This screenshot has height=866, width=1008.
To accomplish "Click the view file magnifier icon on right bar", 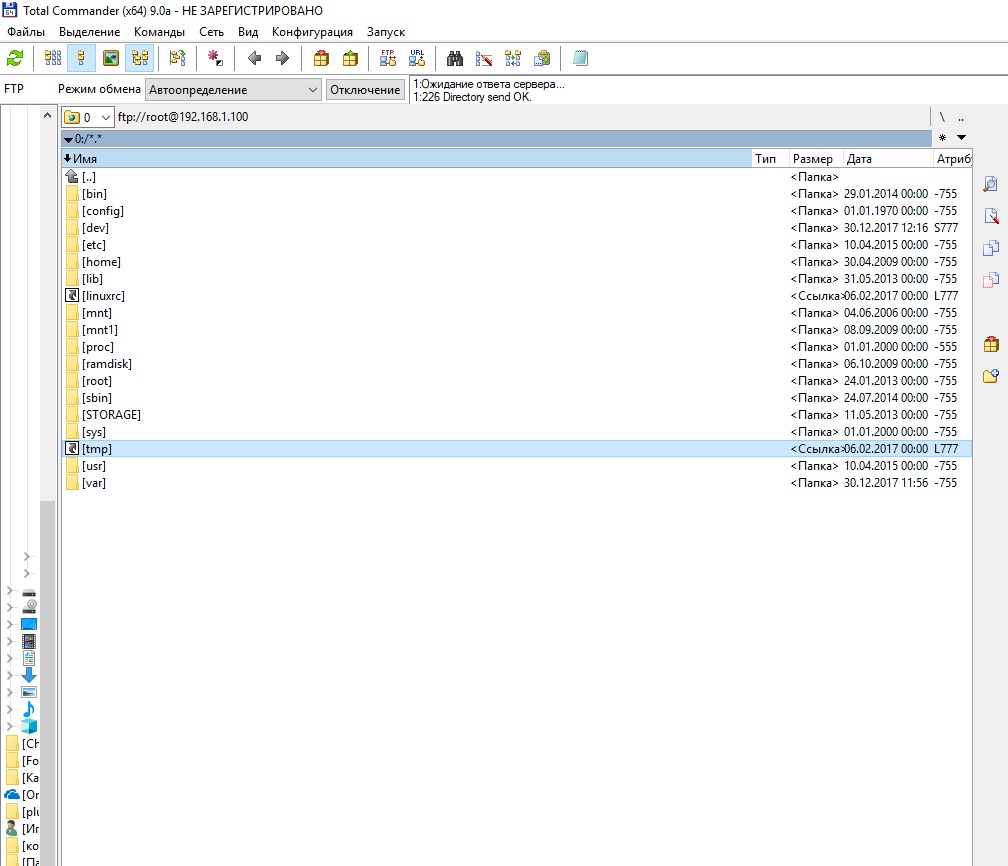I will click(991, 184).
